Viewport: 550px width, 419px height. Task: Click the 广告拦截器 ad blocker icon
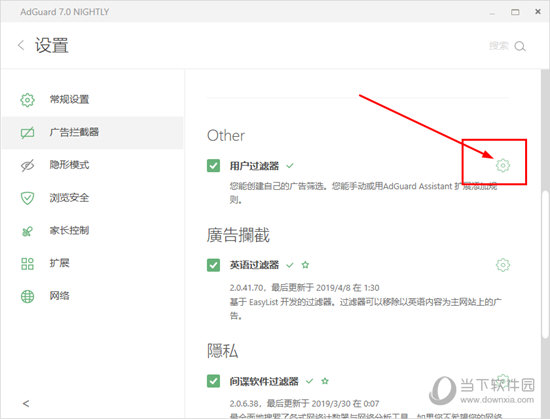[x=27, y=133]
